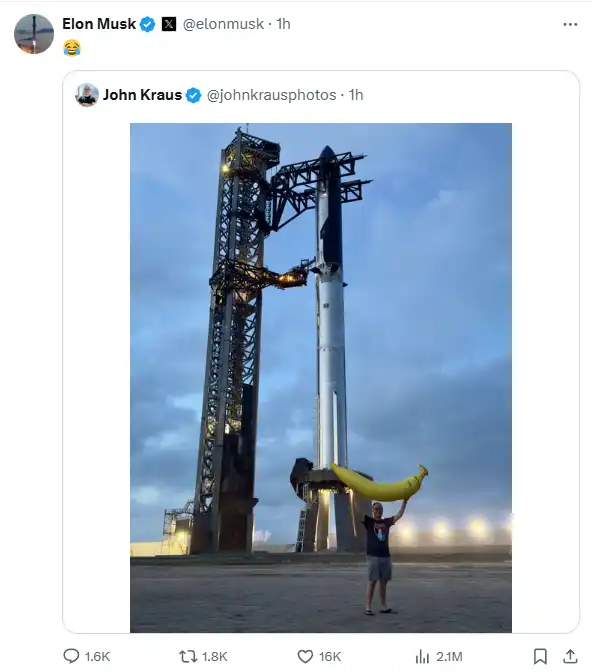The height and width of the screenshot is (672, 592).
Task: Open the rocket and banana photo
Action: (321, 378)
